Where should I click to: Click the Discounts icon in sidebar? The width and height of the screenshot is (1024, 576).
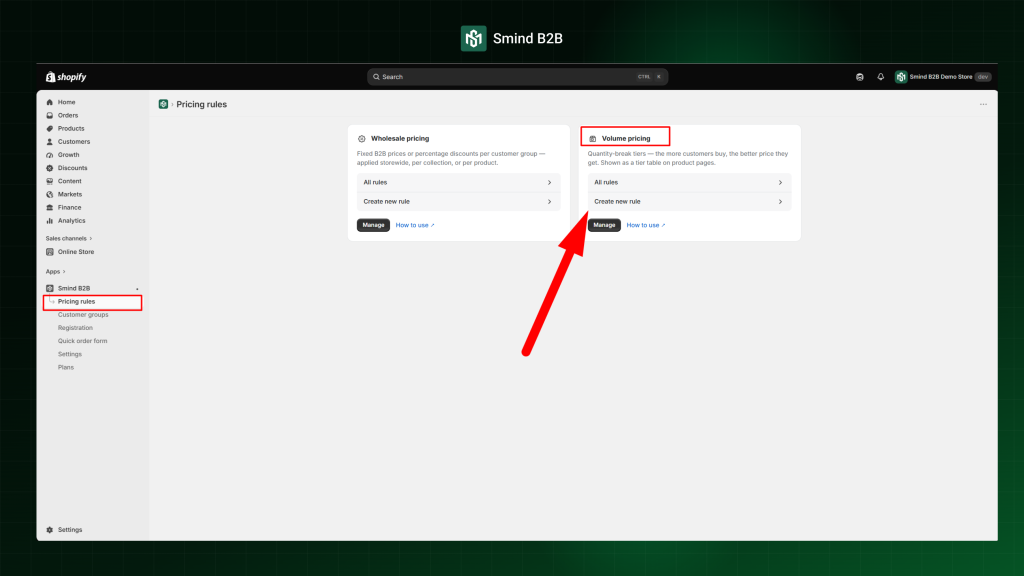[x=50, y=168]
